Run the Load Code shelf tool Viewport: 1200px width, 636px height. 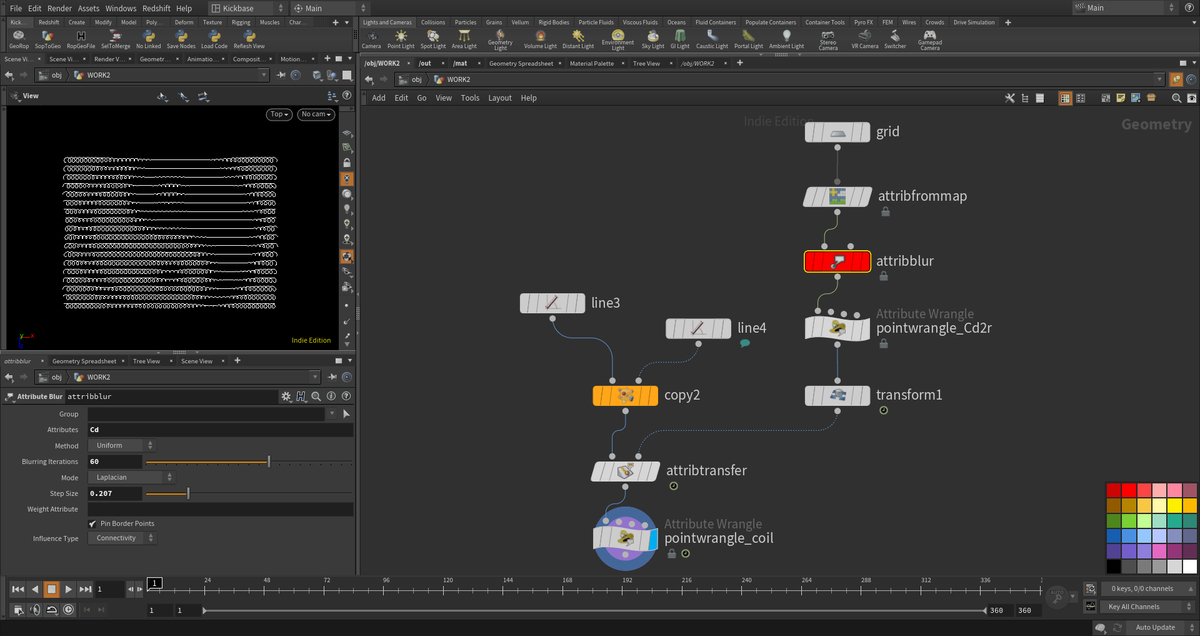pos(214,39)
